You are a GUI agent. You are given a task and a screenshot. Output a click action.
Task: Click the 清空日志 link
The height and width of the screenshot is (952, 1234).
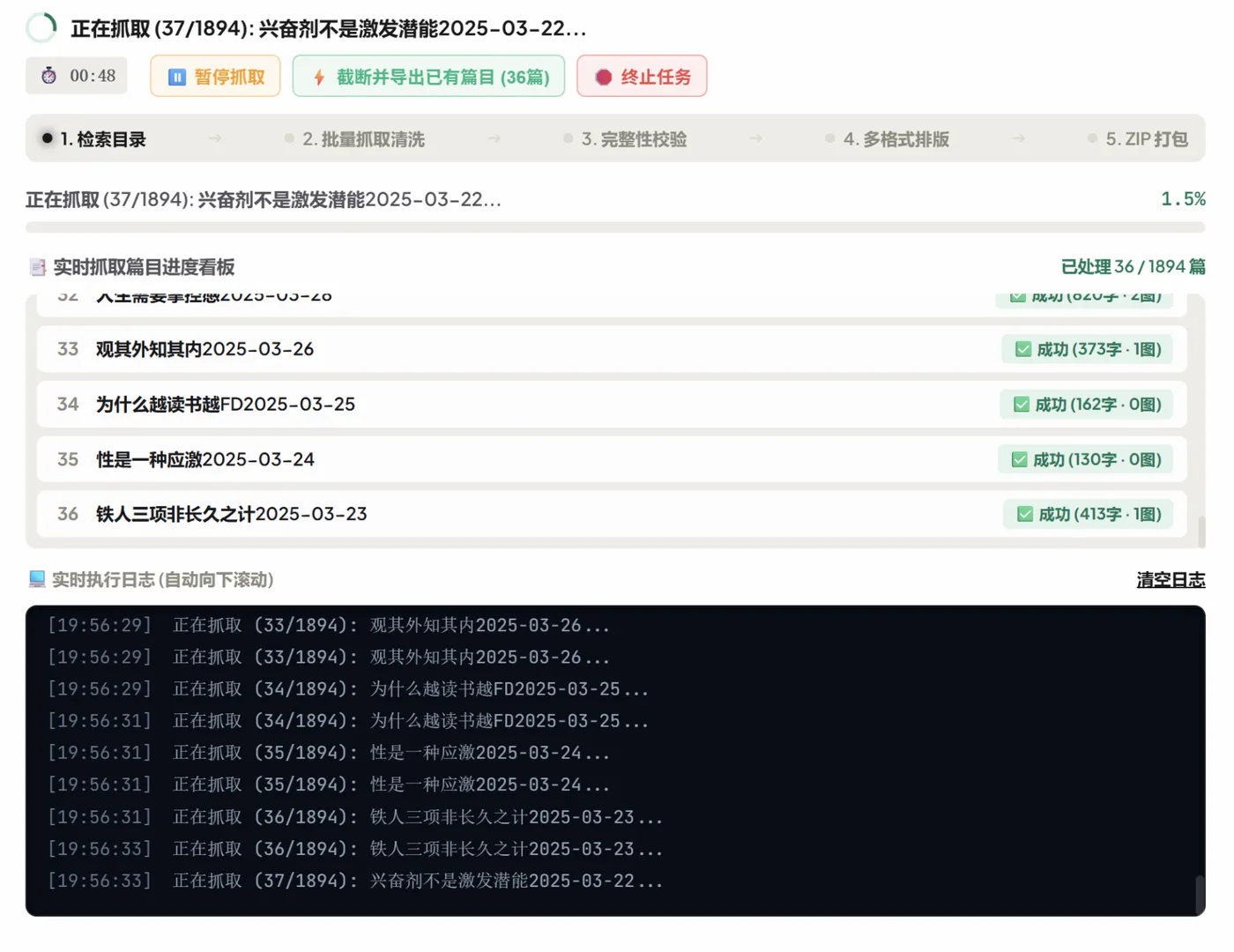pos(1171,579)
